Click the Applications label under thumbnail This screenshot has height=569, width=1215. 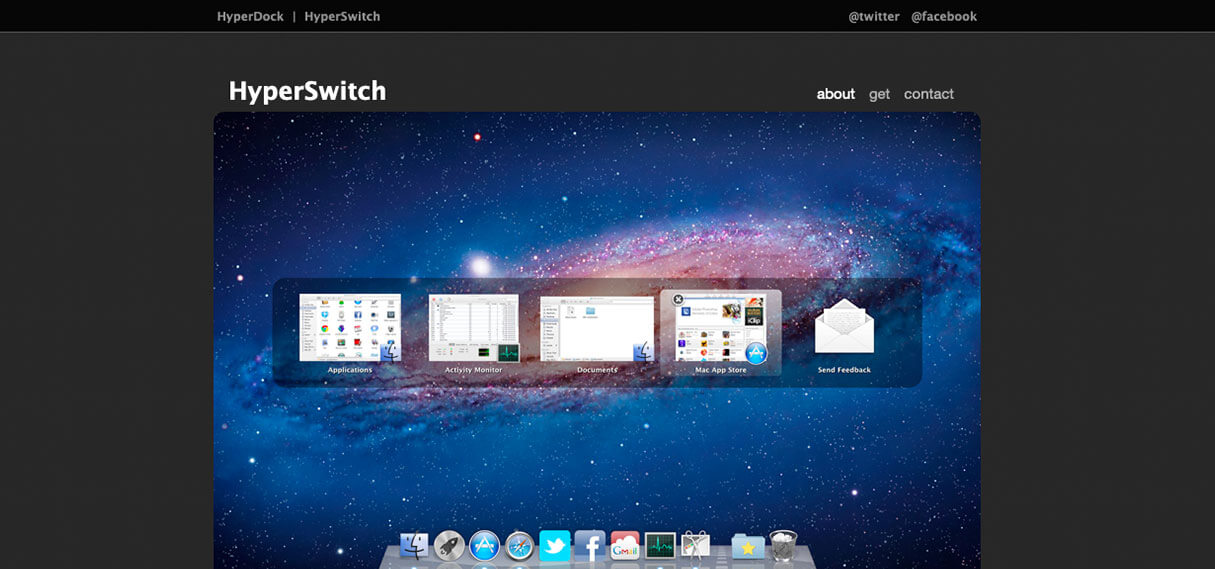(x=350, y=370)
